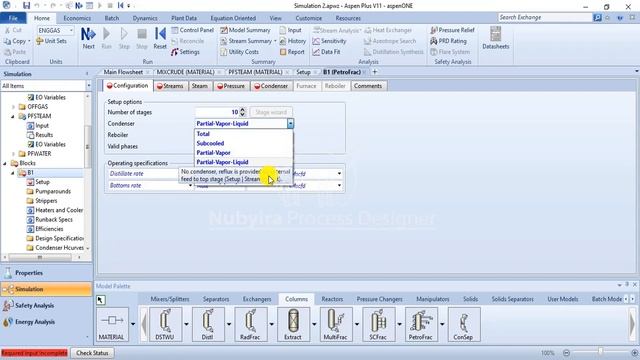Image resolution: width=640 pixels, height=360 pixels.
Task: Open the Reactors palette tab
Action: tap(332, 299)
